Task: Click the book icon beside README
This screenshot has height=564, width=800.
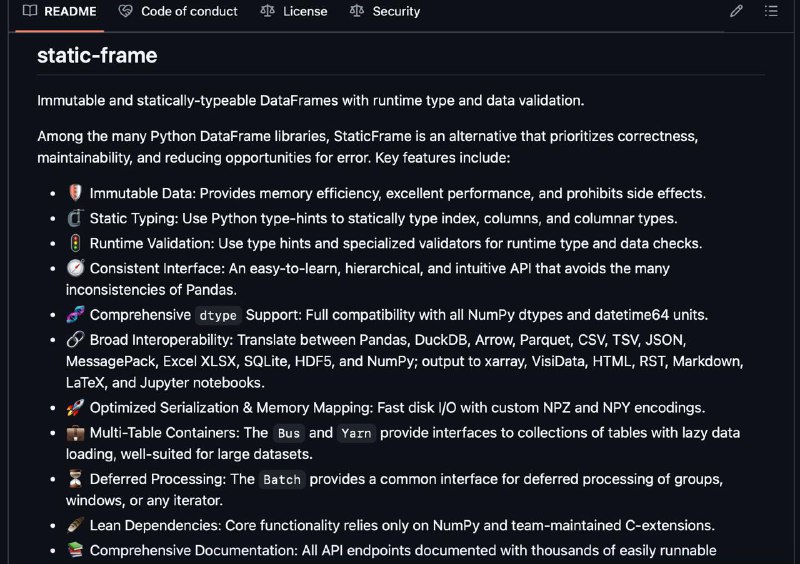Action: tap(30, 11)
